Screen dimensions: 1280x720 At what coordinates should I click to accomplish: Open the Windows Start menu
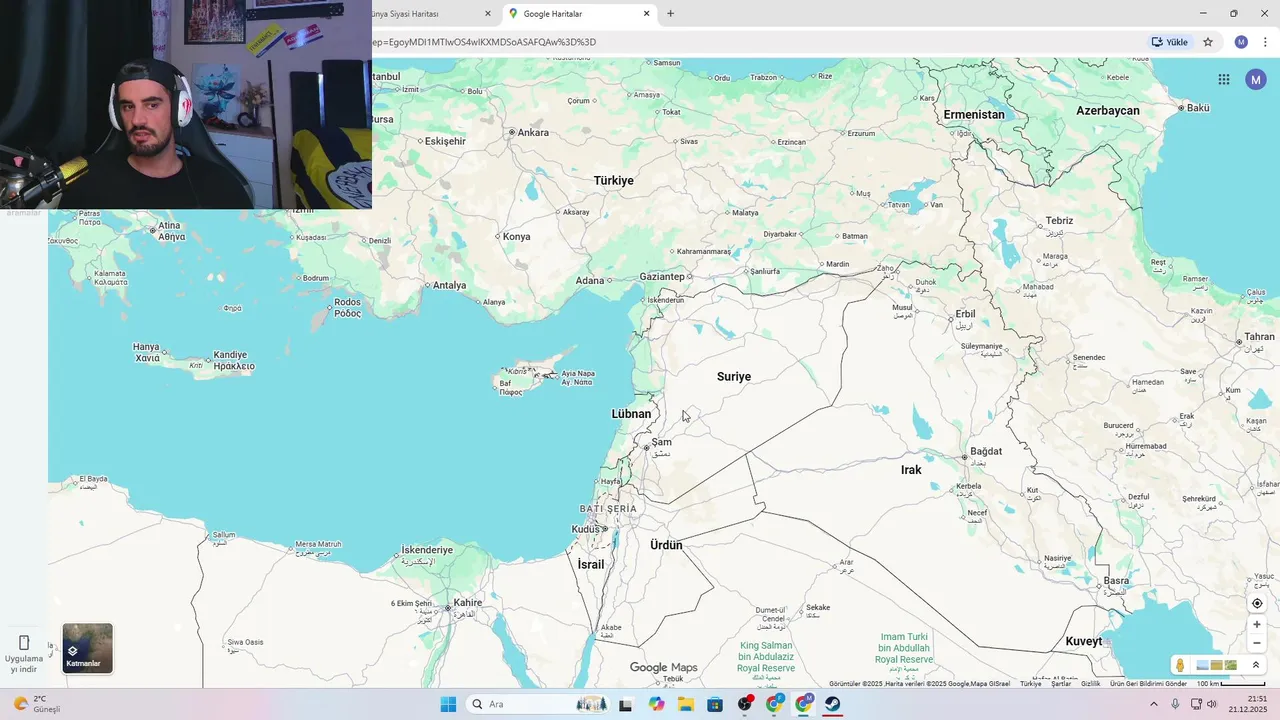pyautogui.click(x=448, y=704)
